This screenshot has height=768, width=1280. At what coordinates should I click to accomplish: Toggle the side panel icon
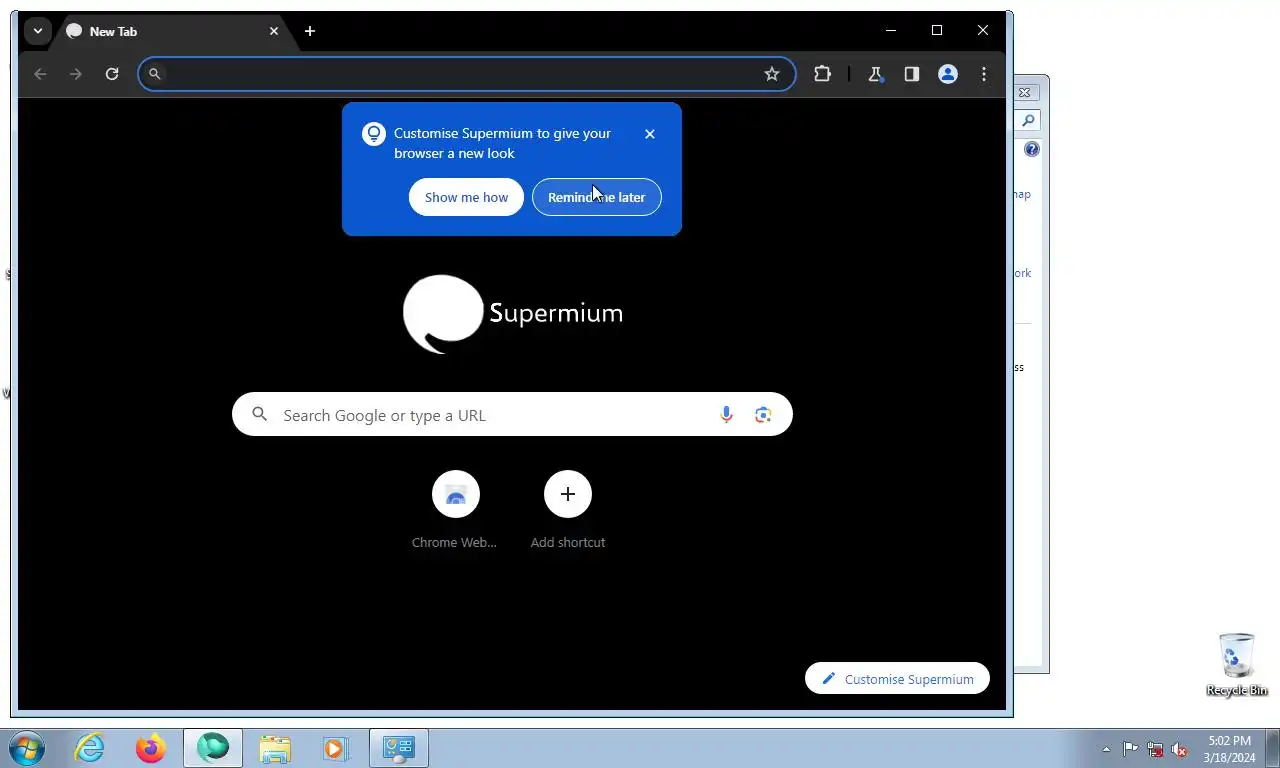coord(911,74)
